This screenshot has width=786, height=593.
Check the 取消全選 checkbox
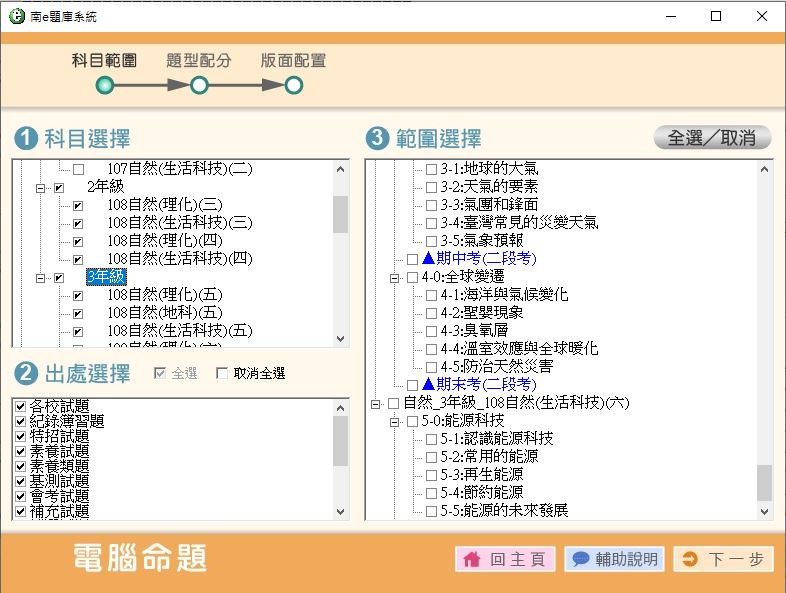[222, 374]
